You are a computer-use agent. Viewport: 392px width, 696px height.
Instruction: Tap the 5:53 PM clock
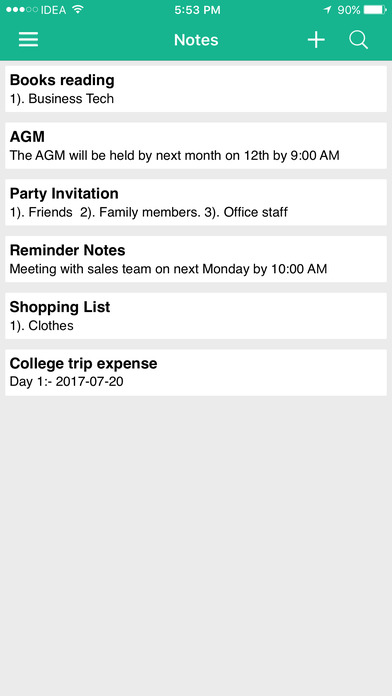tap(197, 10)
